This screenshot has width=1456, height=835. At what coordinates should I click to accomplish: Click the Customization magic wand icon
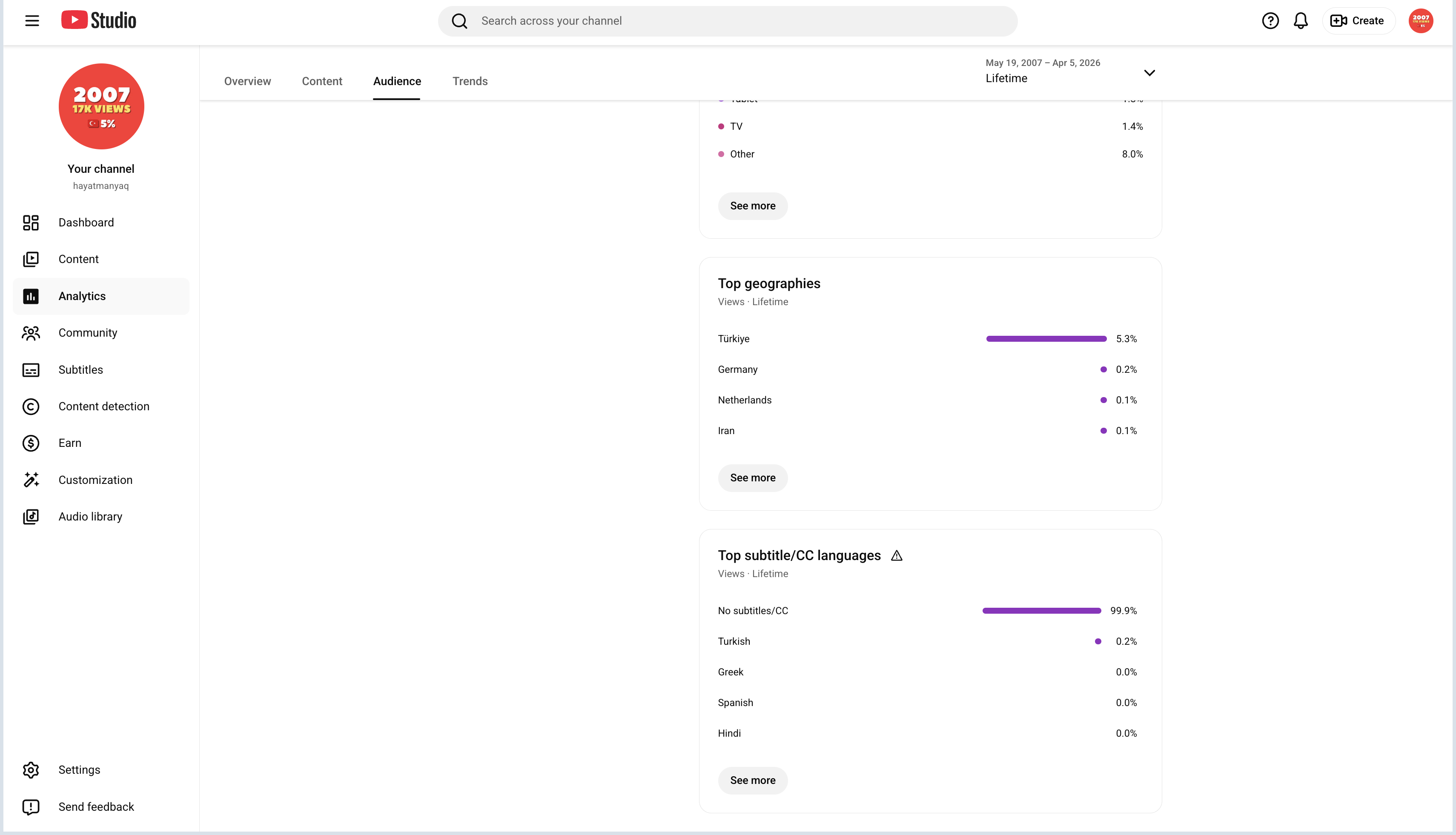click(31, 480)
